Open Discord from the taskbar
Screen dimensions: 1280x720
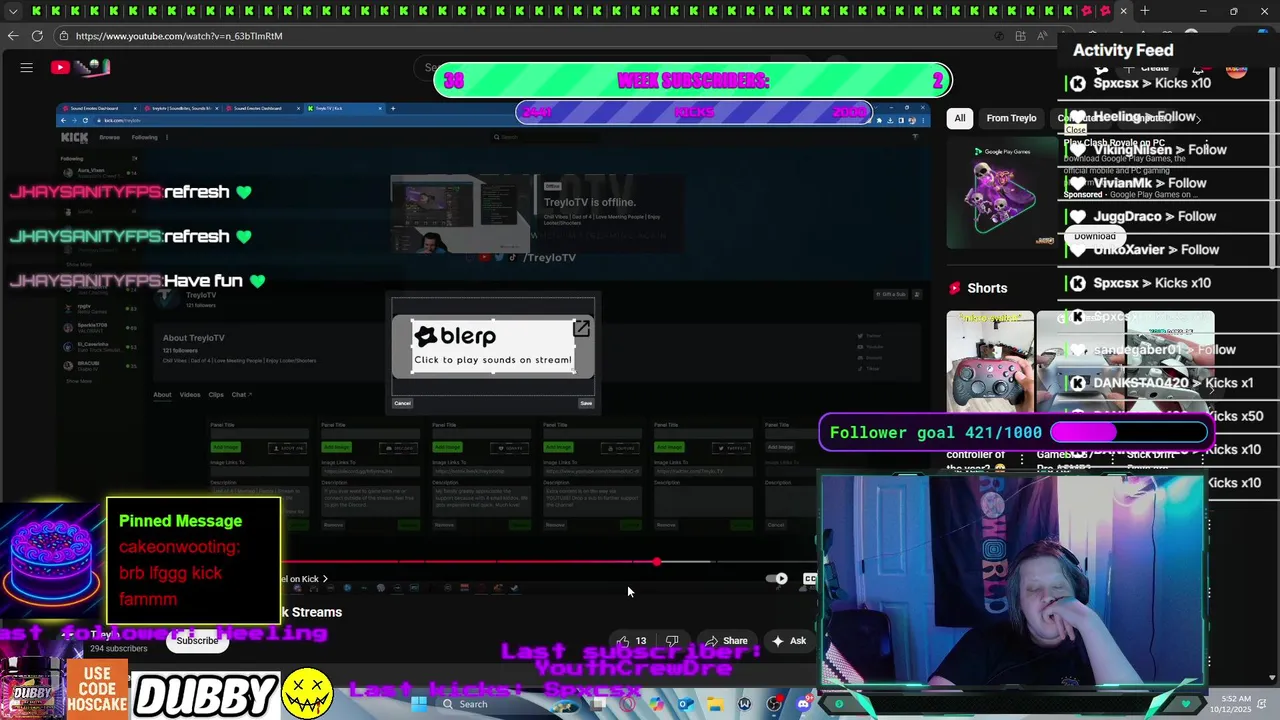coord(803,704)
